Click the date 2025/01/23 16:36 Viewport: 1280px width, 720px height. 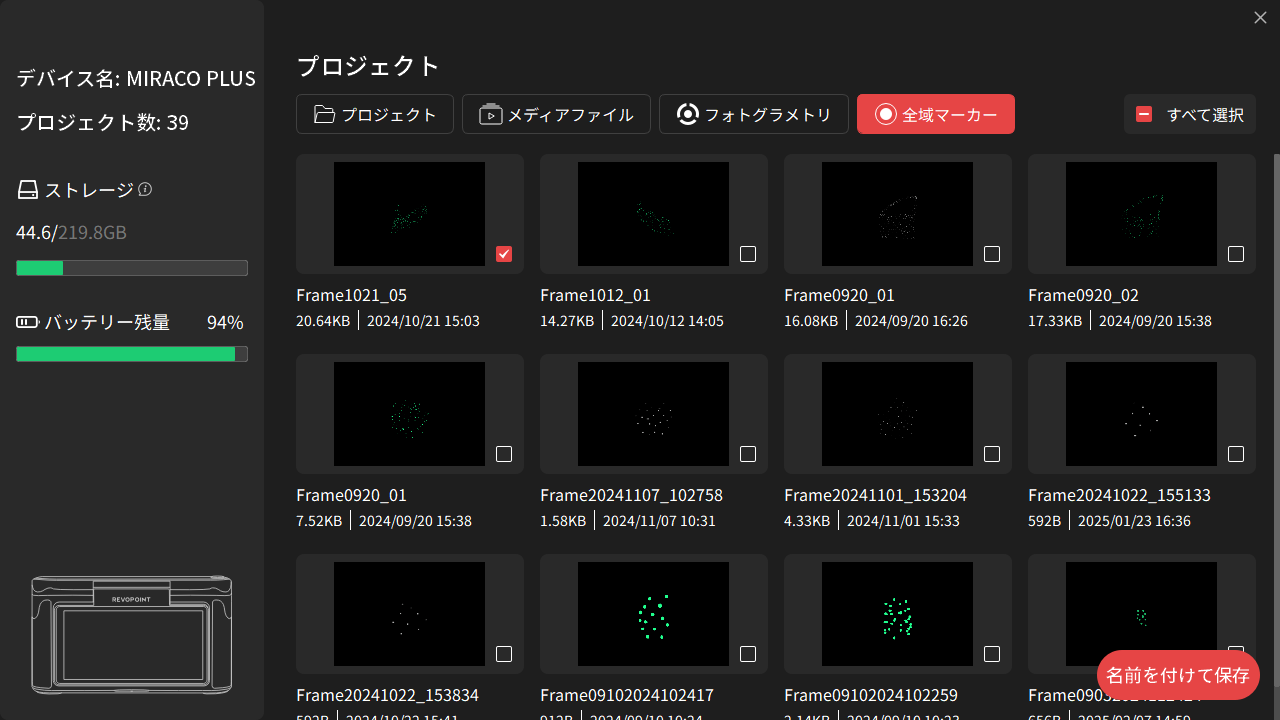tap(1135, 521)
